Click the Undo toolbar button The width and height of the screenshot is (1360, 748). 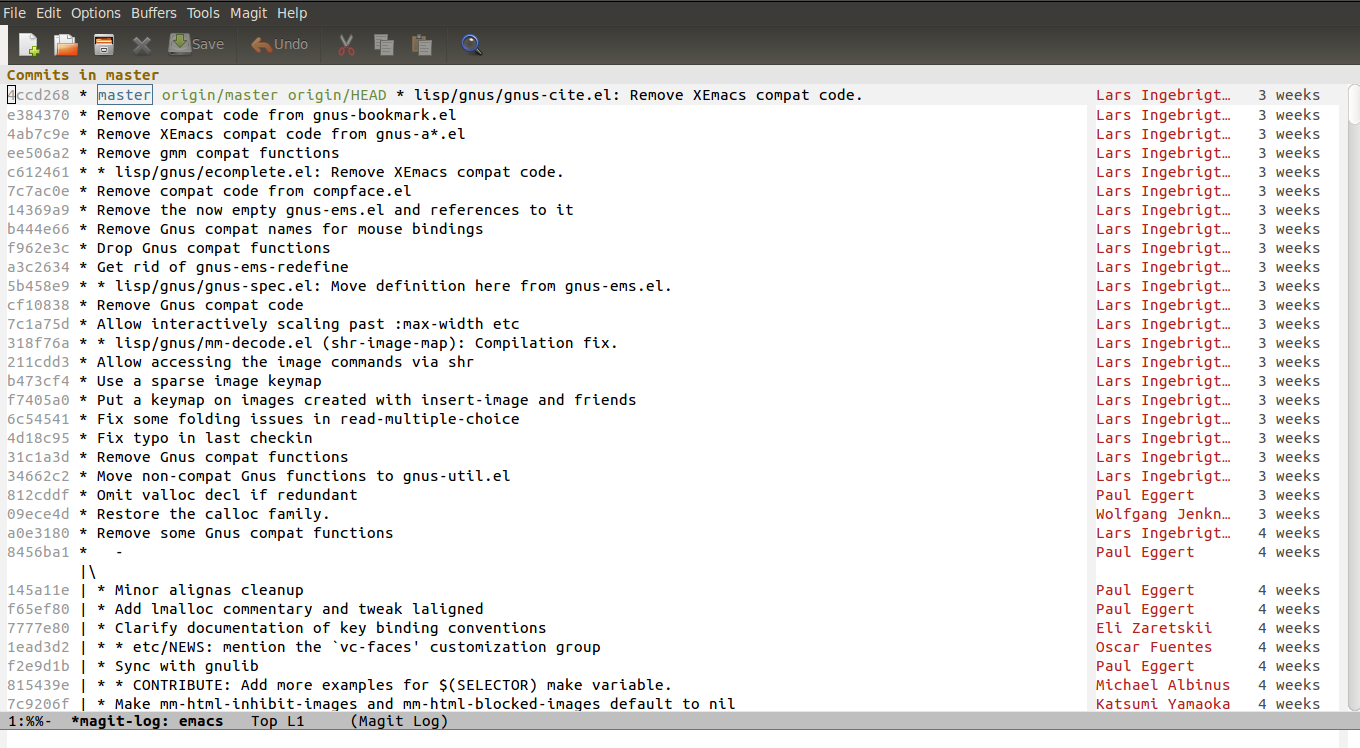279,44
